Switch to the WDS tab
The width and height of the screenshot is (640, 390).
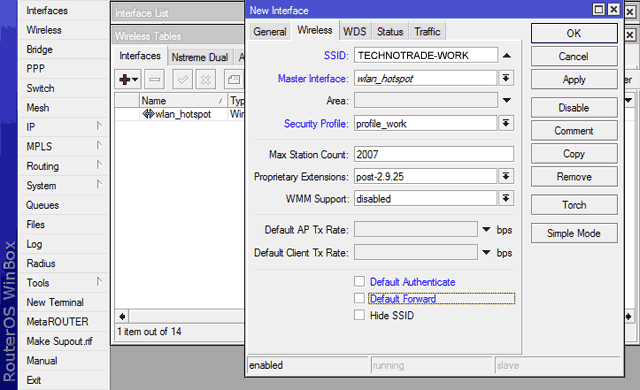click(x=354, y=31)
